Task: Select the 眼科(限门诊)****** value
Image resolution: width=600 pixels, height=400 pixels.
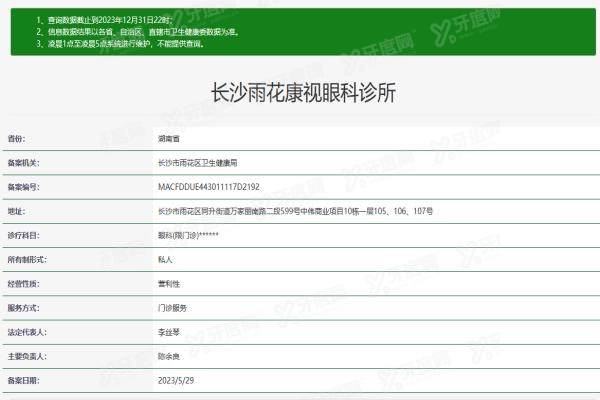Action: click(x=188, y=235)
